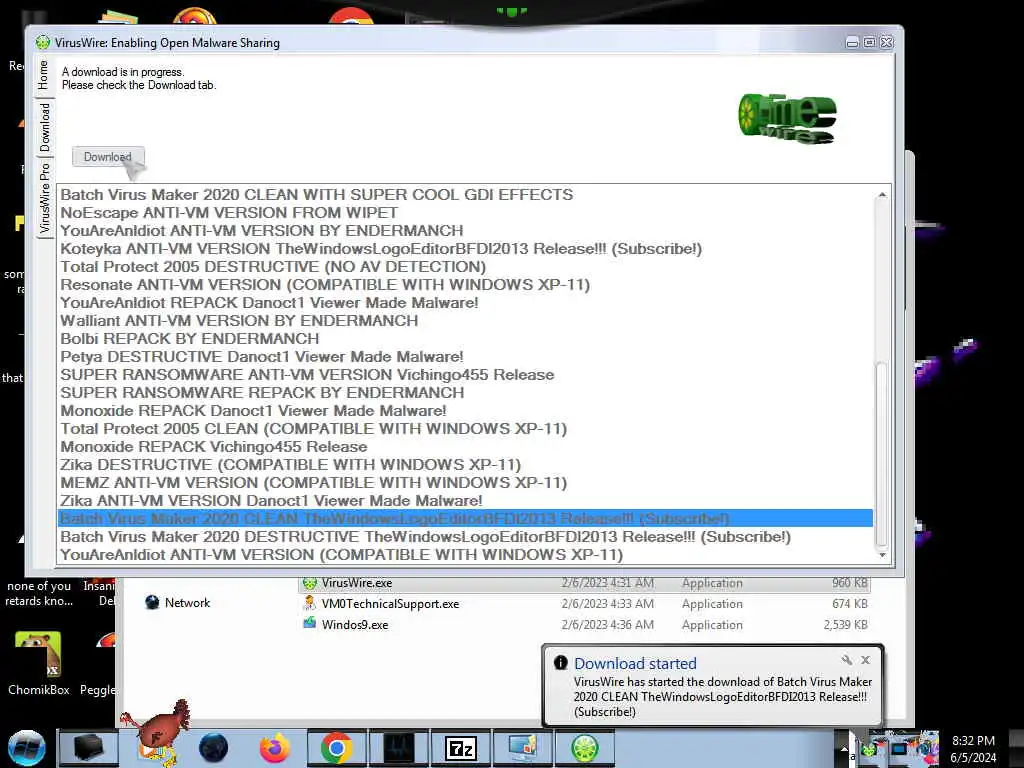Select Windos9.exe in the Explorer window

[x=584, y=624]
